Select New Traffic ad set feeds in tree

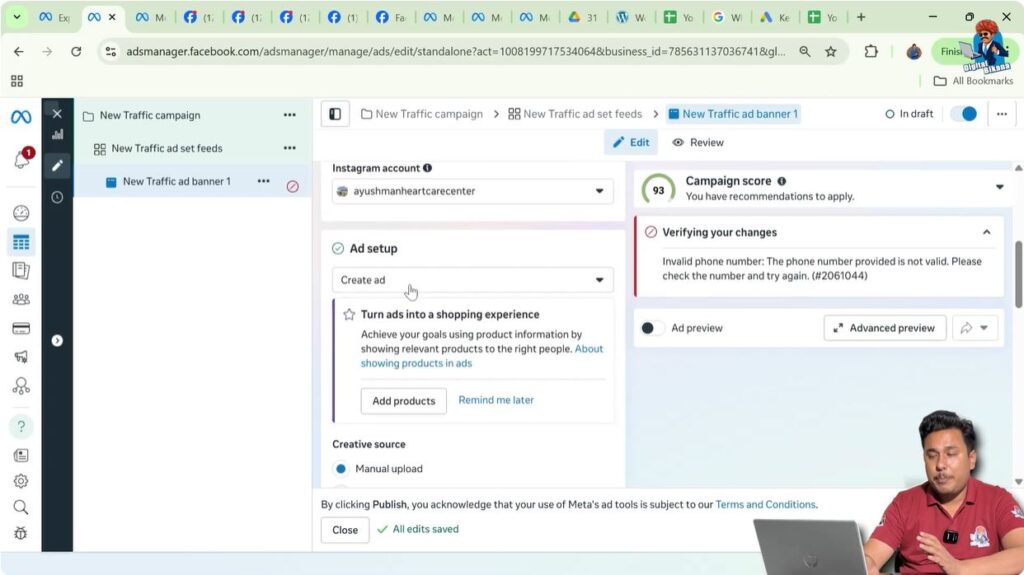pos(167,148)
